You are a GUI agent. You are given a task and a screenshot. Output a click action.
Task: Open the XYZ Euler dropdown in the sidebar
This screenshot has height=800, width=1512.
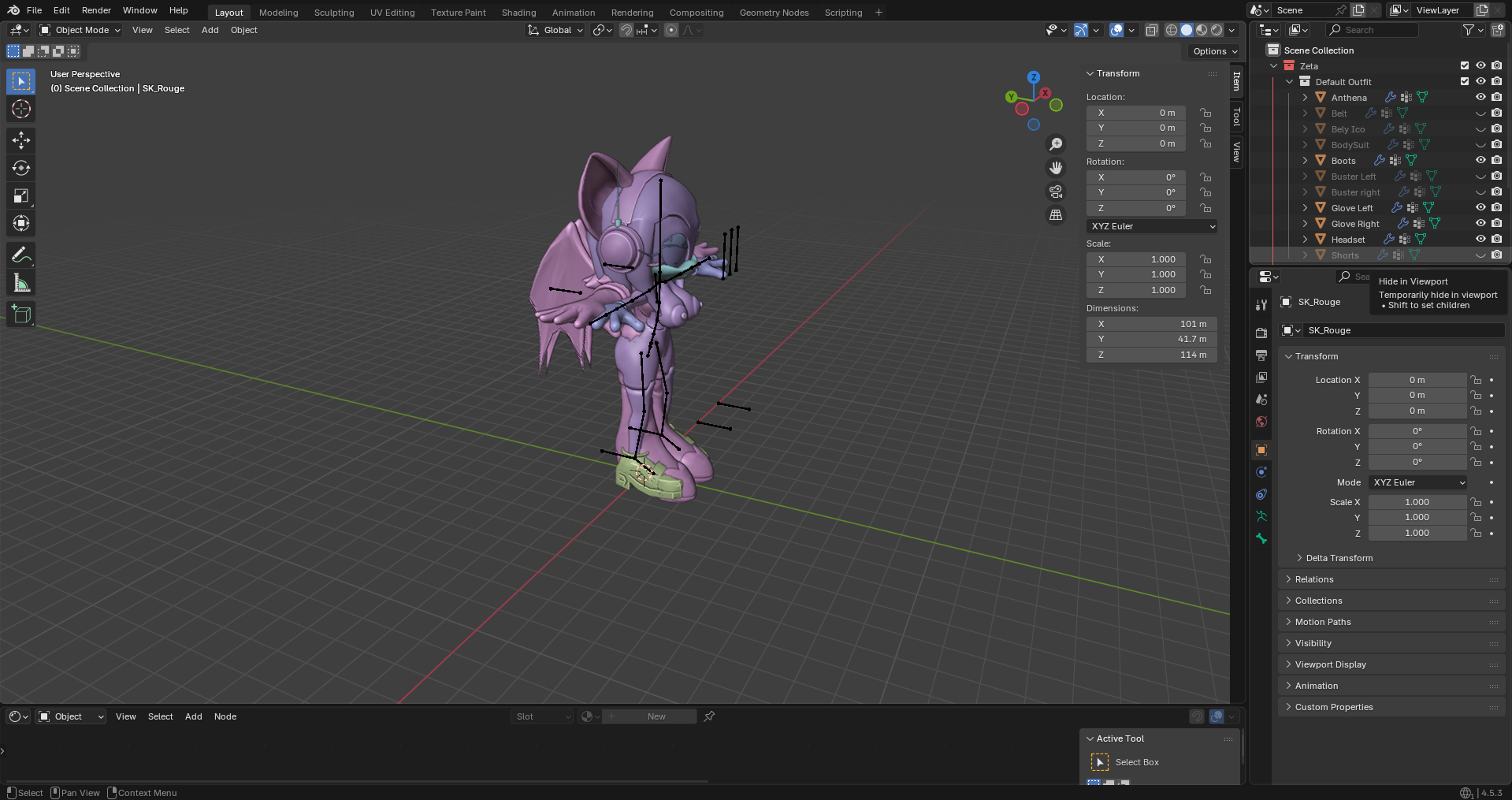pyautogui.click(x=1152, y=226)
